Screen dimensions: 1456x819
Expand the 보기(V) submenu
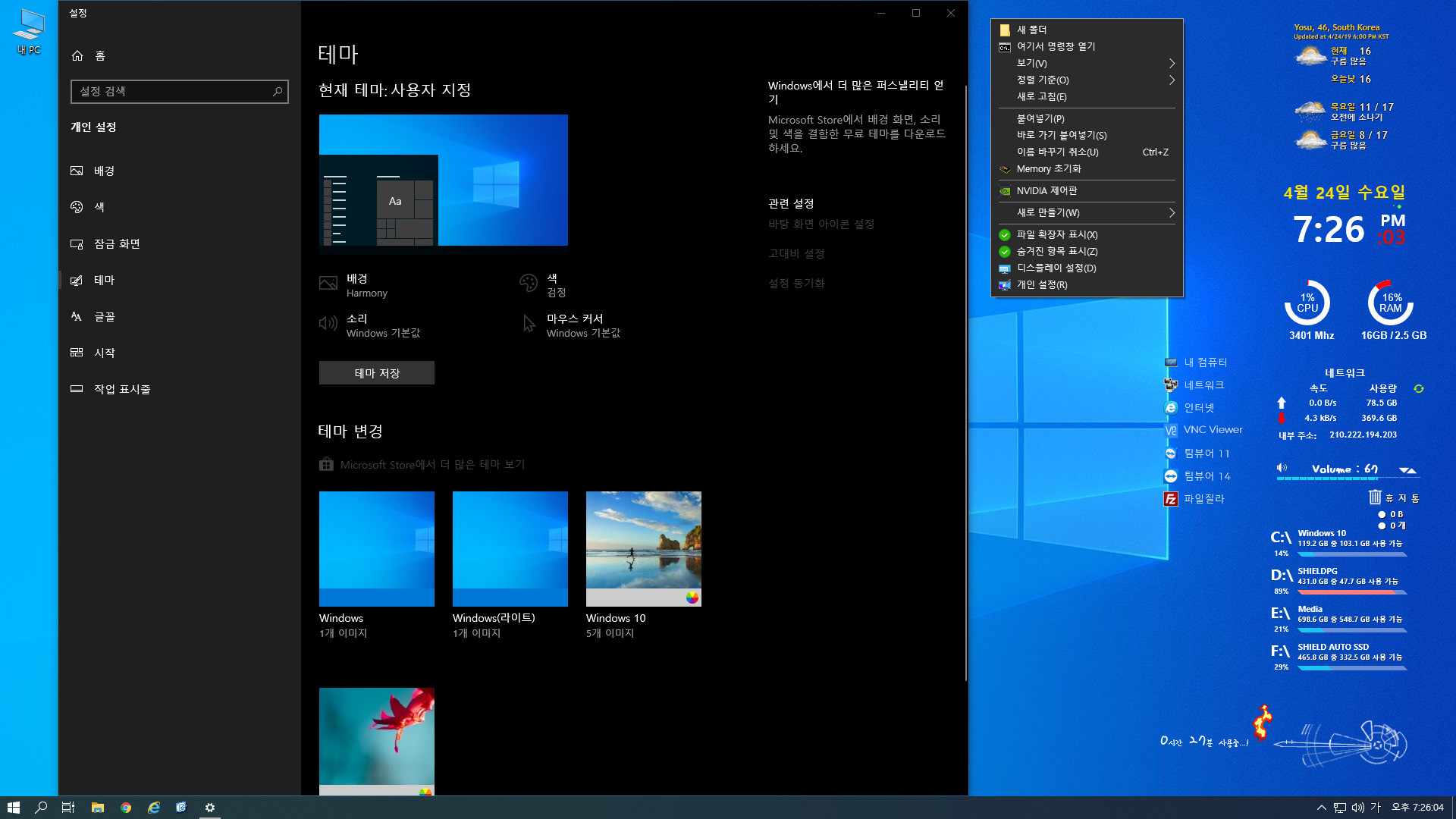click(x=1087, y=64)
